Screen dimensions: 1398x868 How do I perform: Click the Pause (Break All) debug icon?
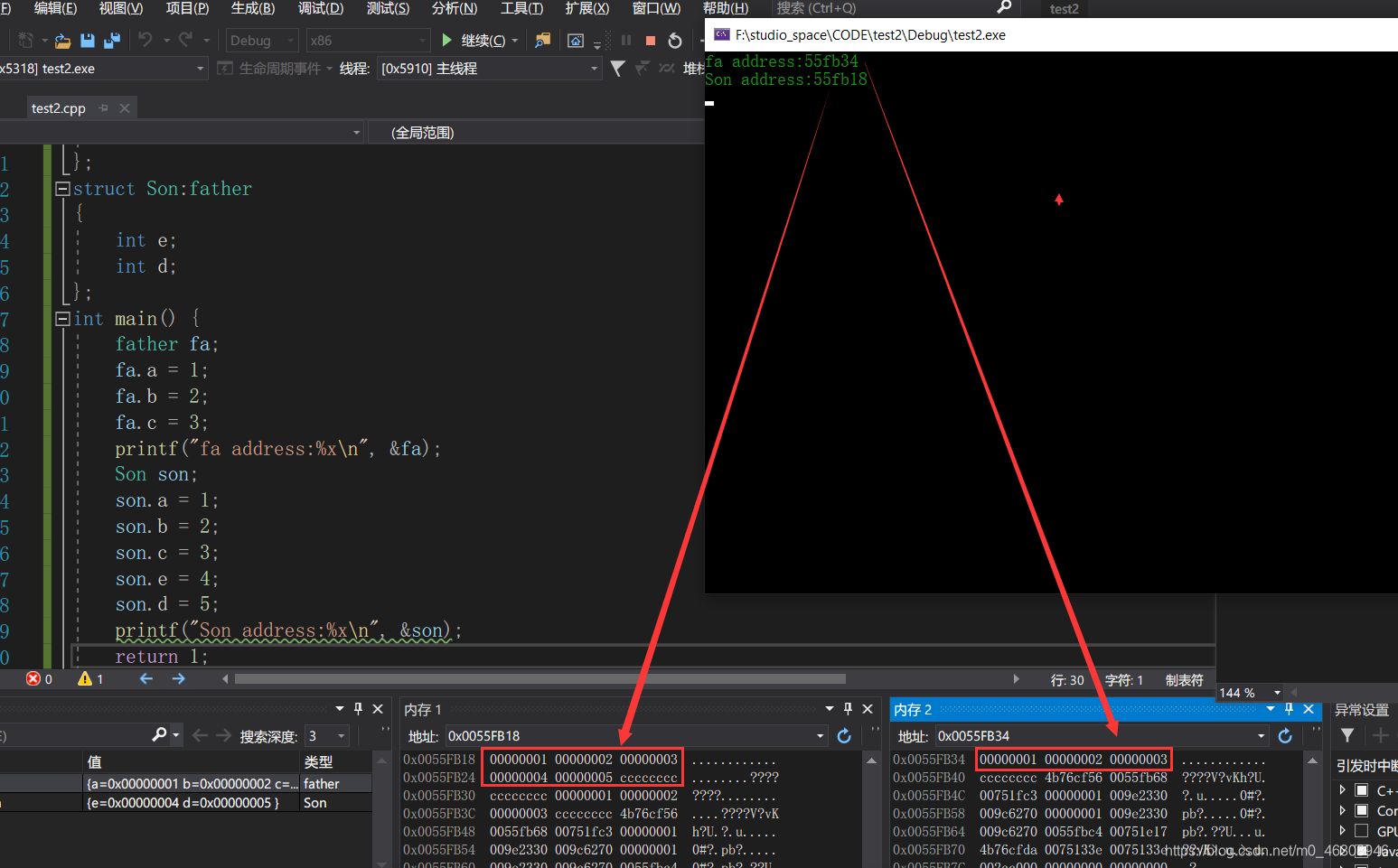(626, 40)
